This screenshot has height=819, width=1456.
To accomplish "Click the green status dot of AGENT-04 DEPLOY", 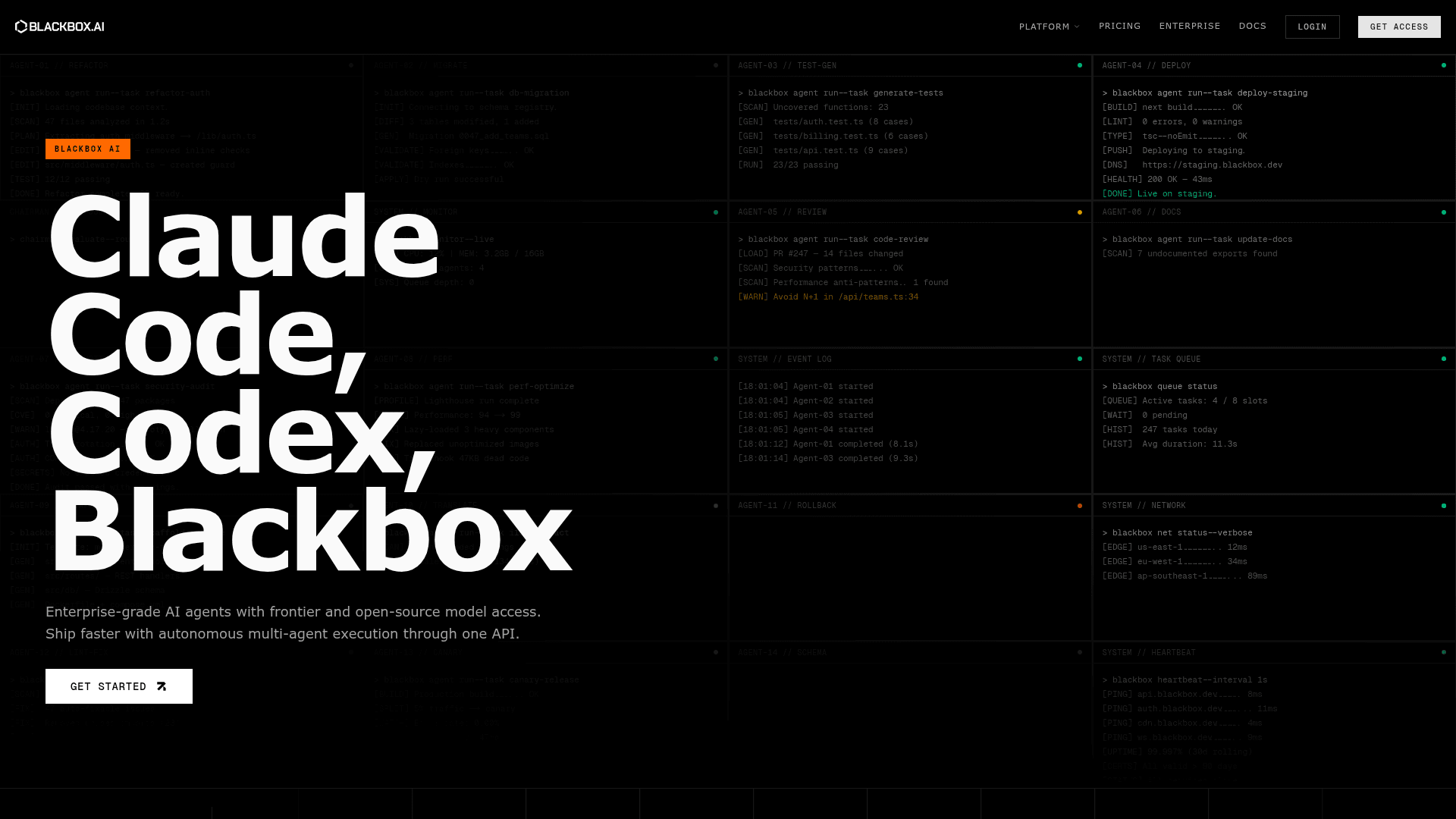I will [x=1443, y=65].
